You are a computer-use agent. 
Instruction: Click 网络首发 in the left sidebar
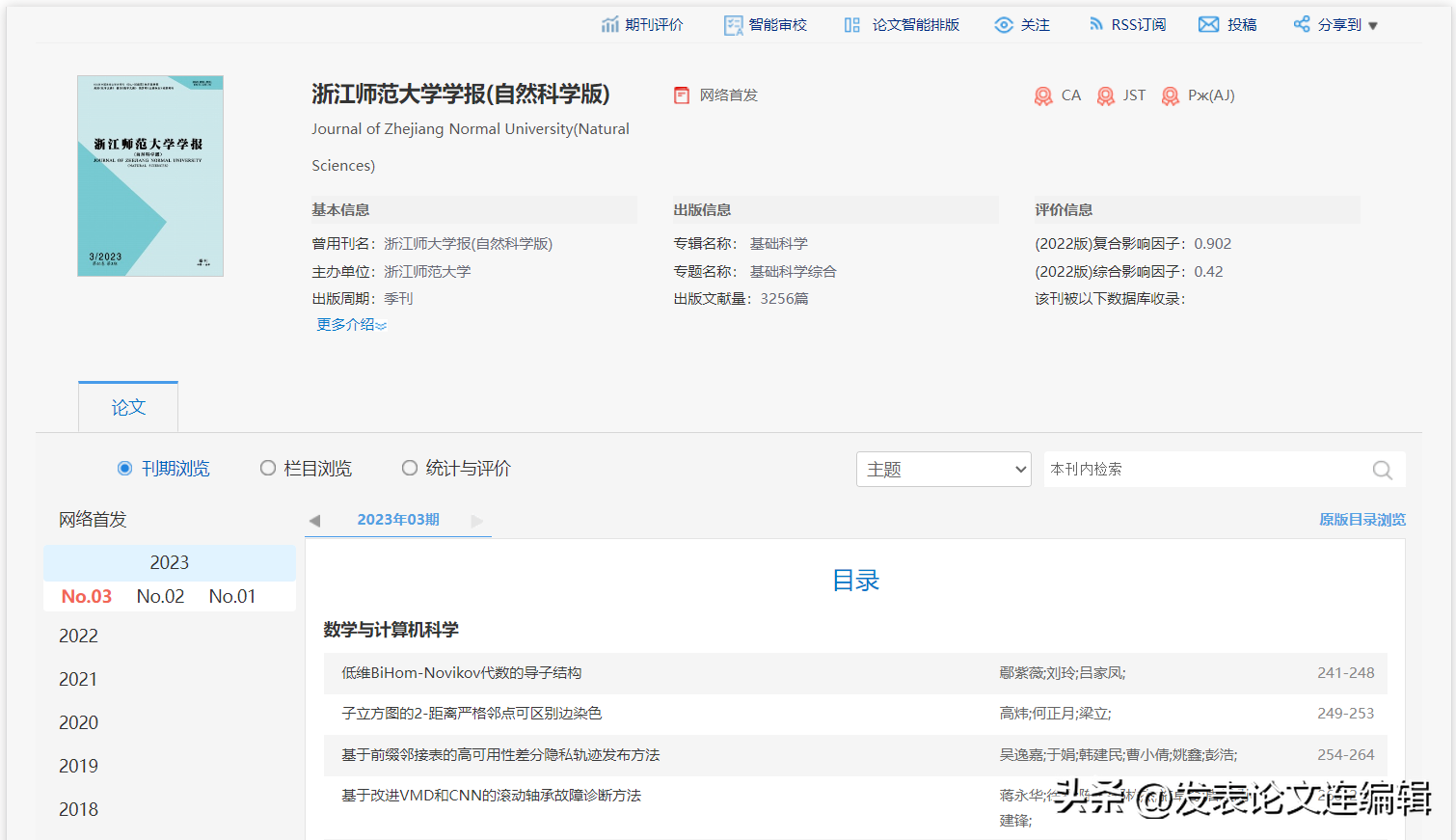(x=93, y=520)
